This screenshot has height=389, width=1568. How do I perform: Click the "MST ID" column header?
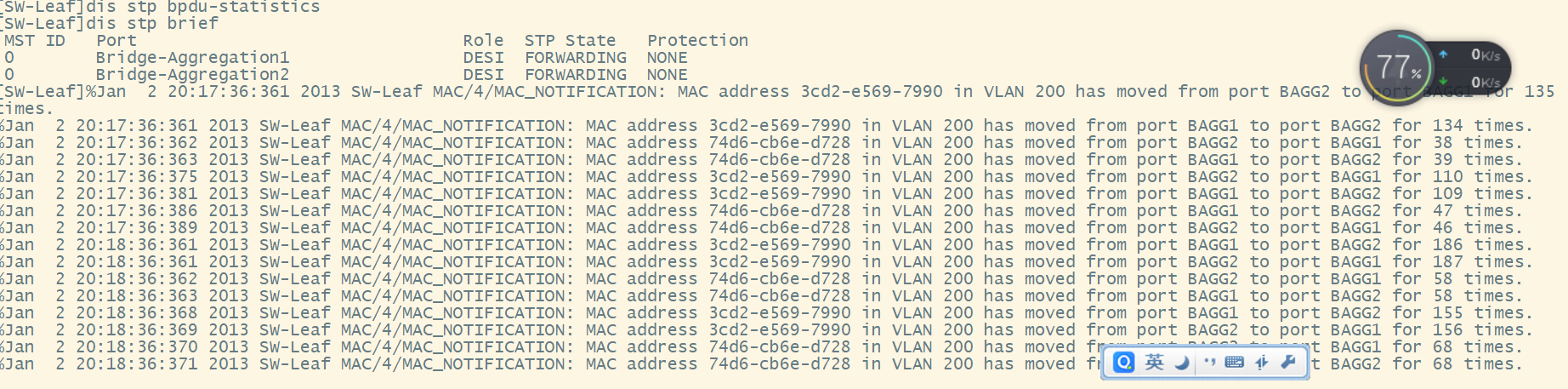coord(35,41)
